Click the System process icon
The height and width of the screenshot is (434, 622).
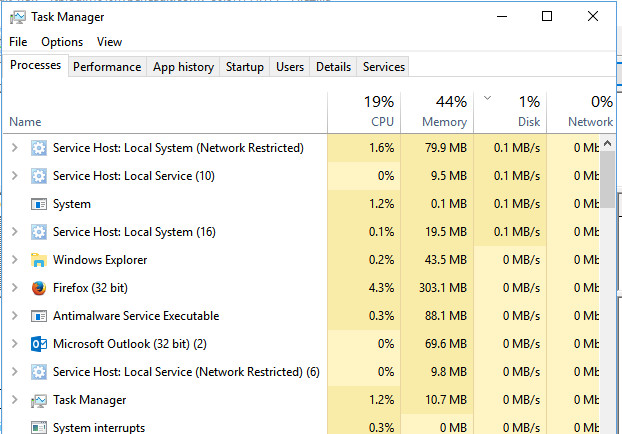(39, 204)
